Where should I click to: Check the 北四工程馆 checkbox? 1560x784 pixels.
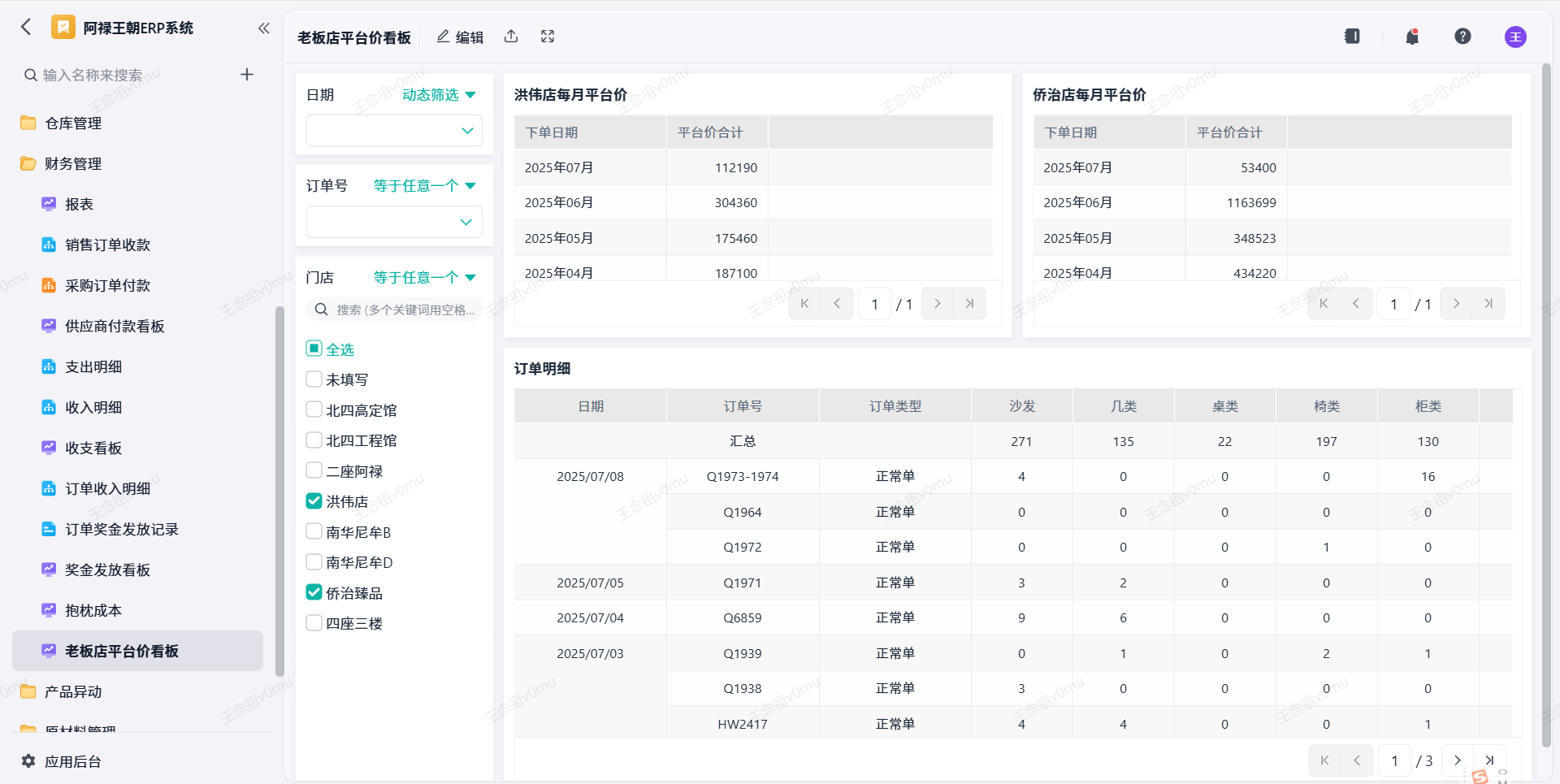(x=314, y=440)
